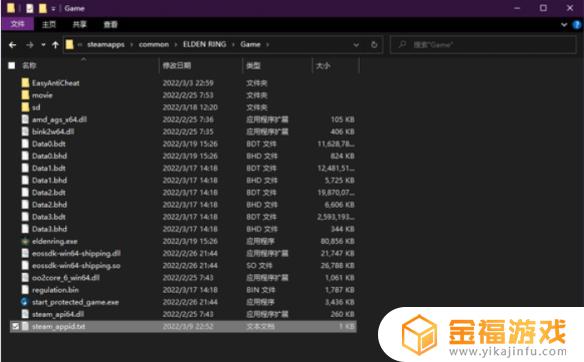Image resolution: width=584 pixels, height=362 pixels.
Task: Refresh the Game folder view
Action: click(x=374, y=45)
